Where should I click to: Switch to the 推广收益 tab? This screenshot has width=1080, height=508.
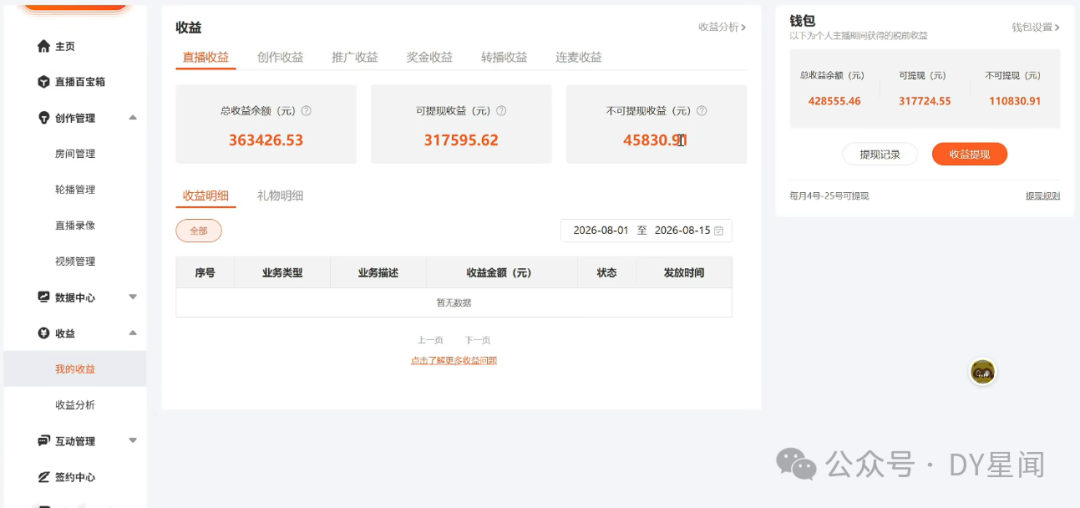355,57
